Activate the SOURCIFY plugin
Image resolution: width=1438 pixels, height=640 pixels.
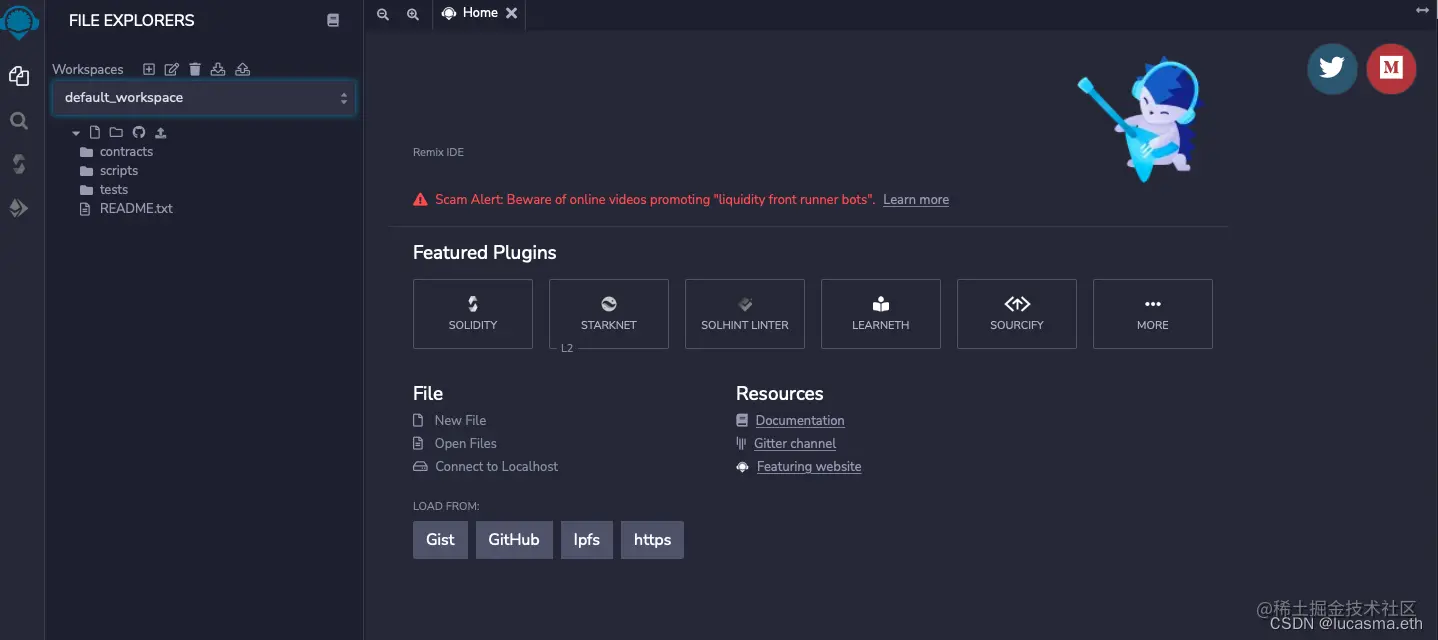tap(1017, 314)
